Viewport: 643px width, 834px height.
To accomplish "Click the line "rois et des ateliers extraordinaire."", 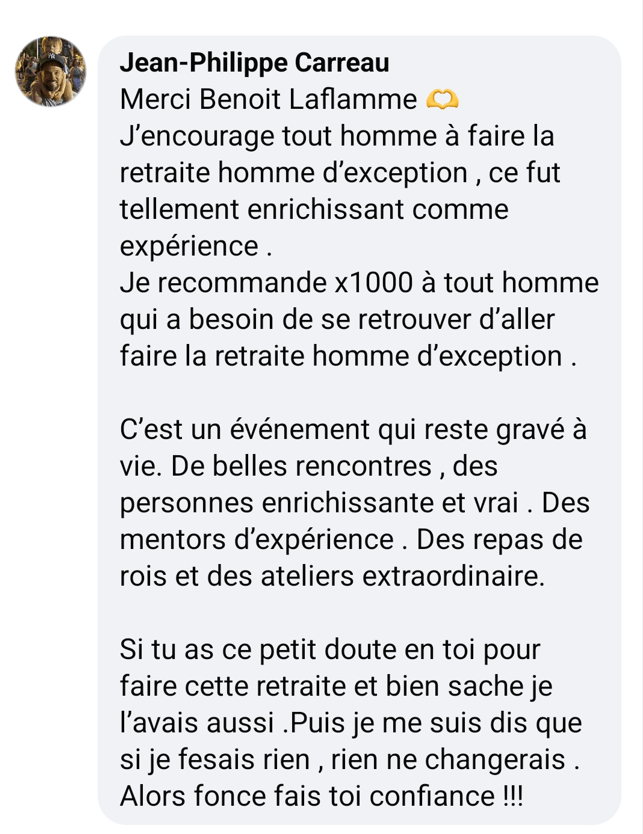I will click(x=332, y=577).
